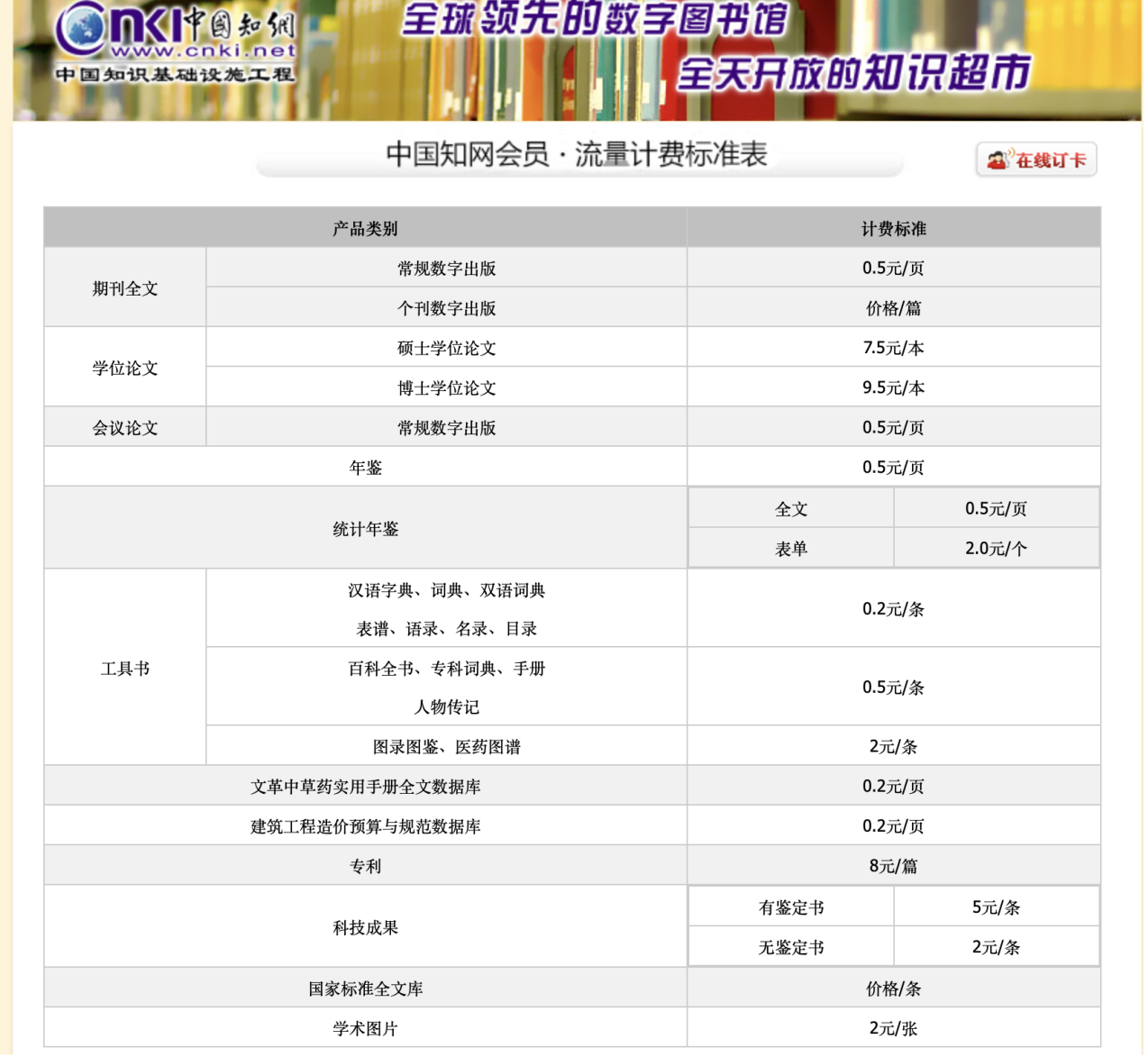Select the 年鉴 row label

click(x=366, y=467)
